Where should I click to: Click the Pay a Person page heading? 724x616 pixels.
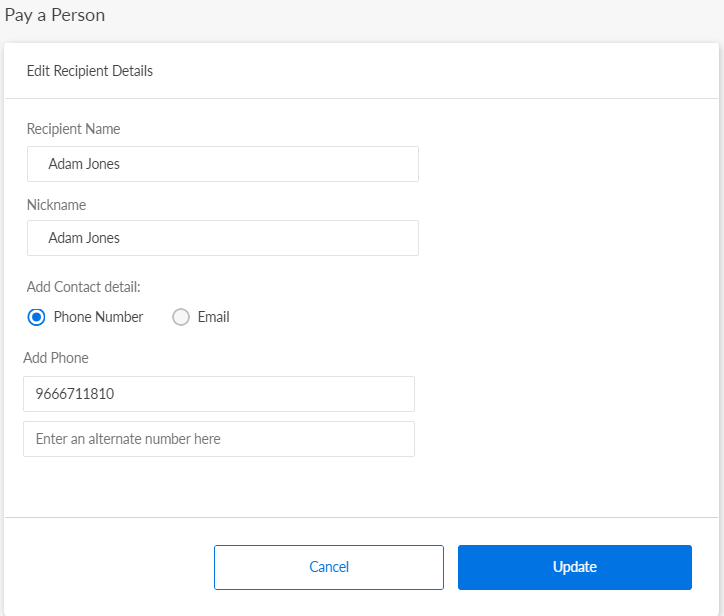point(55,15)
